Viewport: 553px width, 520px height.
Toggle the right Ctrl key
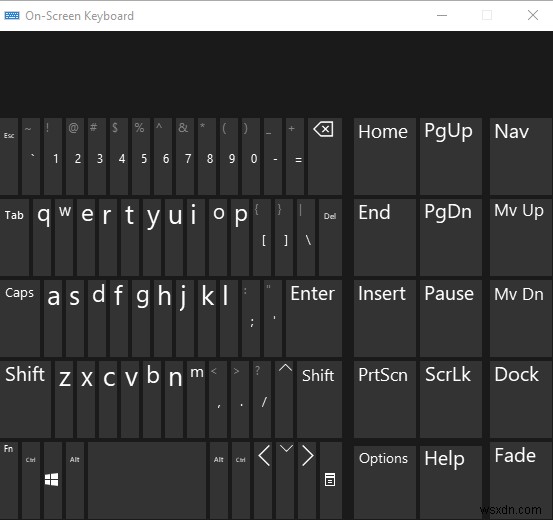(241, 481)
